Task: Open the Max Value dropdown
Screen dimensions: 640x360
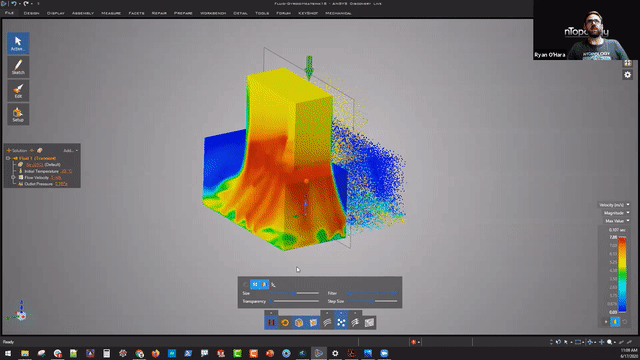Action: [617, 221]
